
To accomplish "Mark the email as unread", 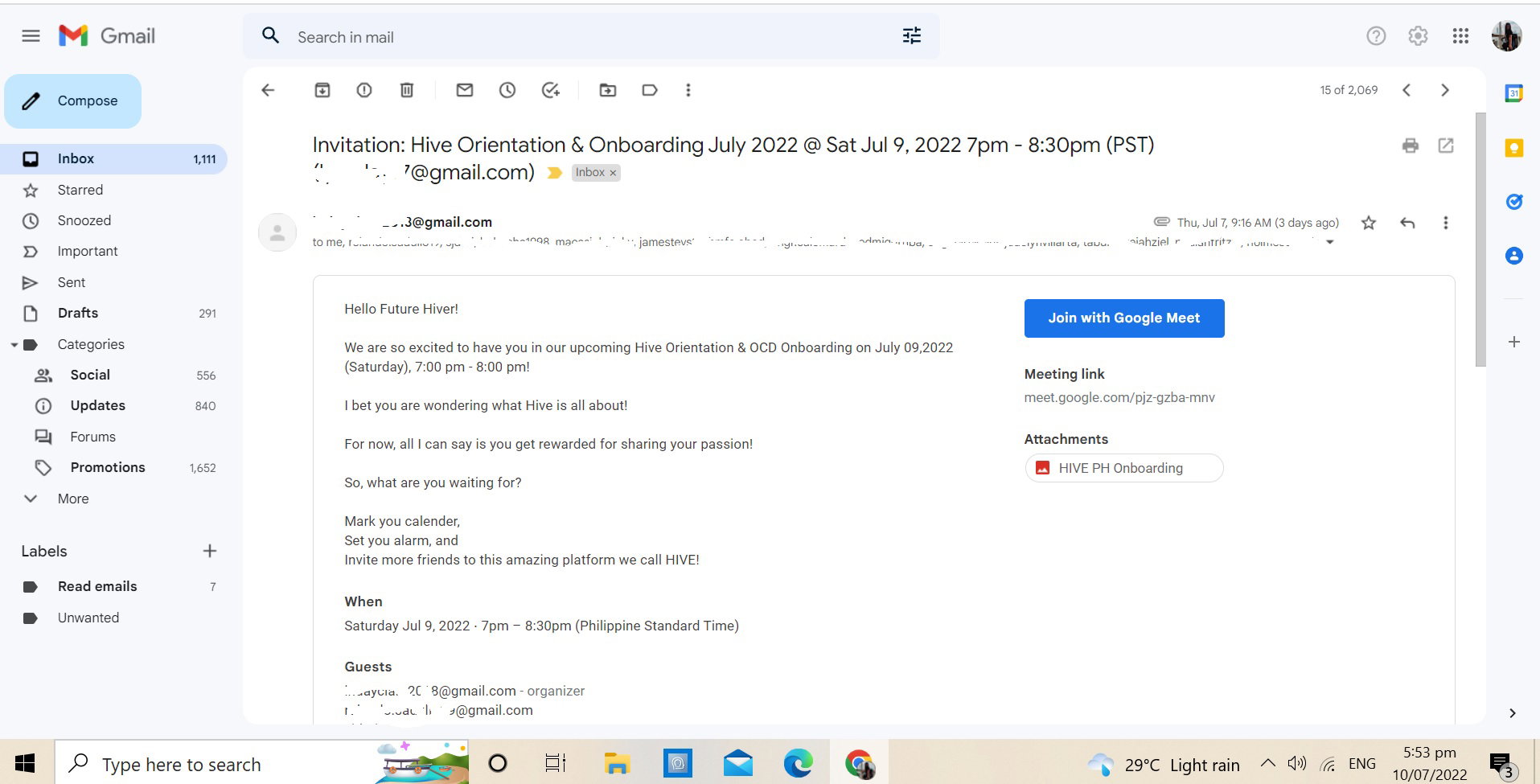I will (x=465, y=90).
